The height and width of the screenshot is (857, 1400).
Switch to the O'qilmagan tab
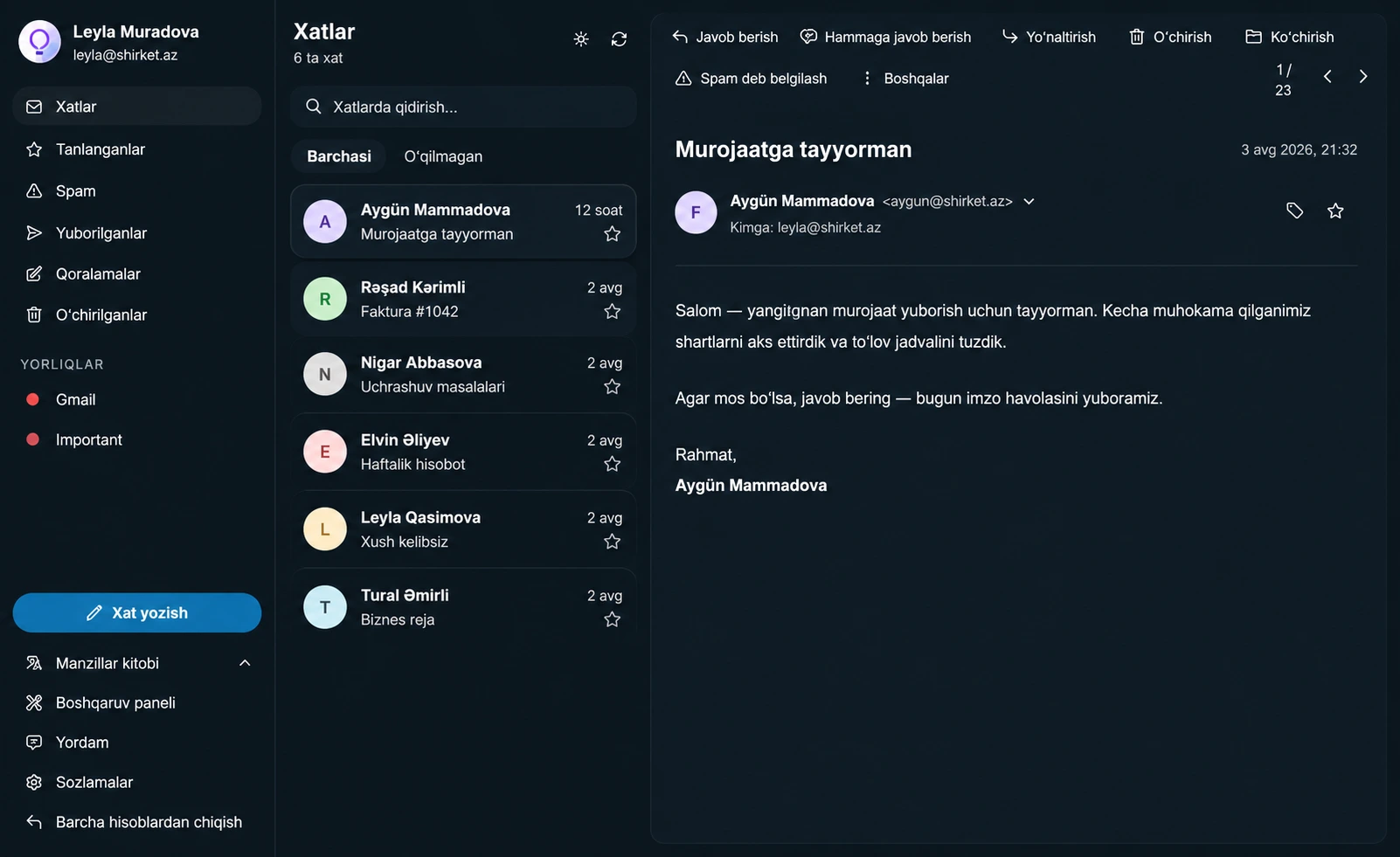(443, 156)
